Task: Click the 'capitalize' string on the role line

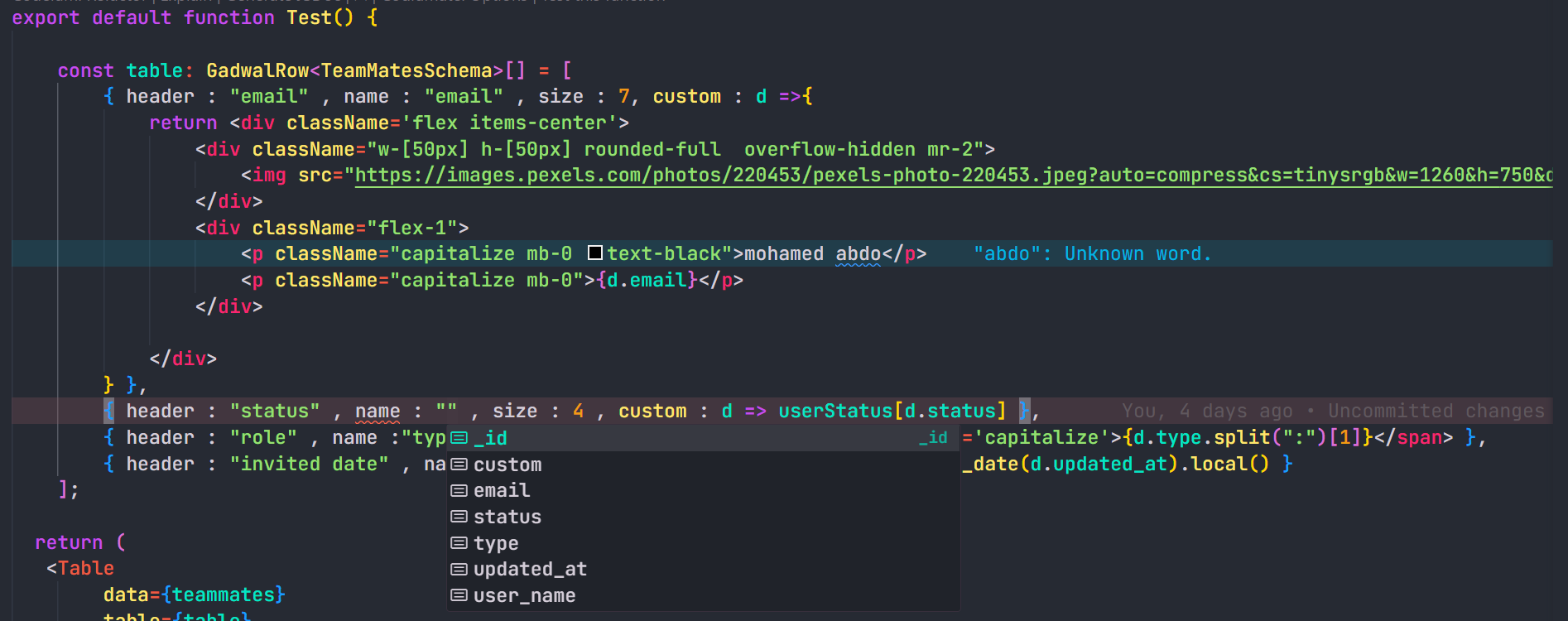Action: pos(1041,437)
